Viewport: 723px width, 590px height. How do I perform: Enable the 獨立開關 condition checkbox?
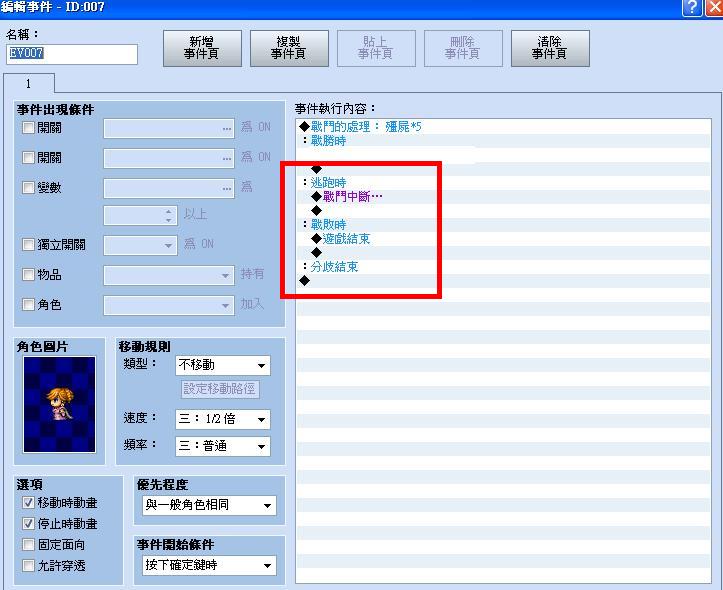coord(28,244)
